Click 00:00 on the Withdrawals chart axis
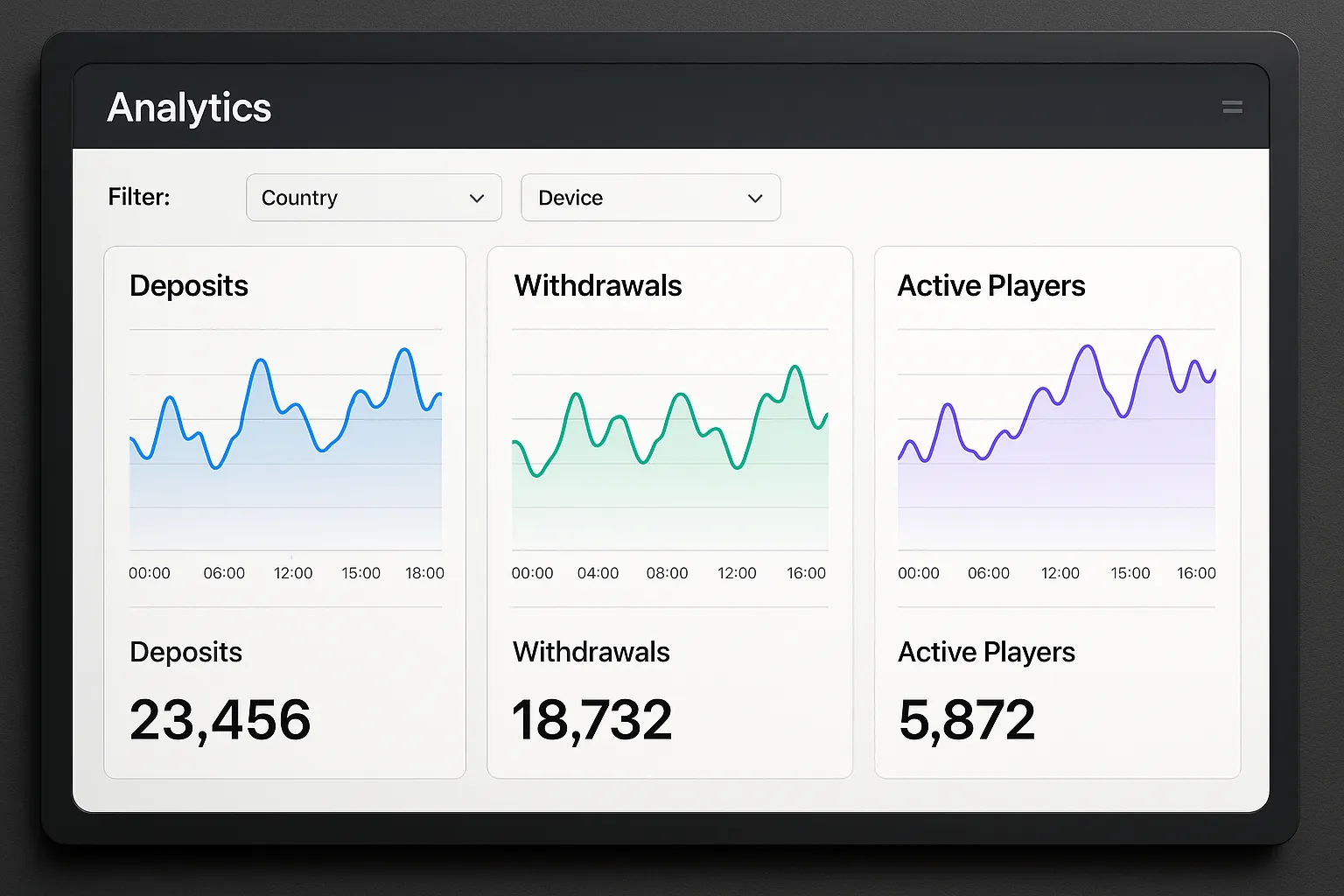 tap(532, 573)
